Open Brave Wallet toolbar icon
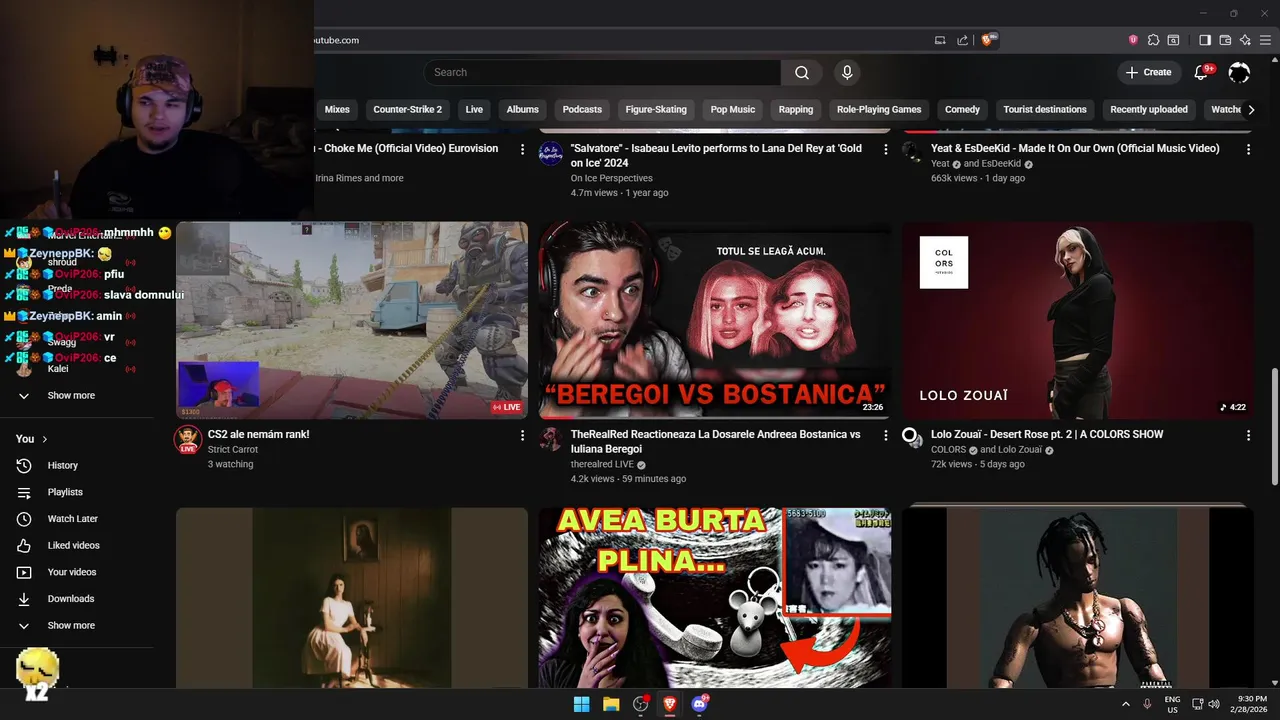 (x=1225, y=40)
